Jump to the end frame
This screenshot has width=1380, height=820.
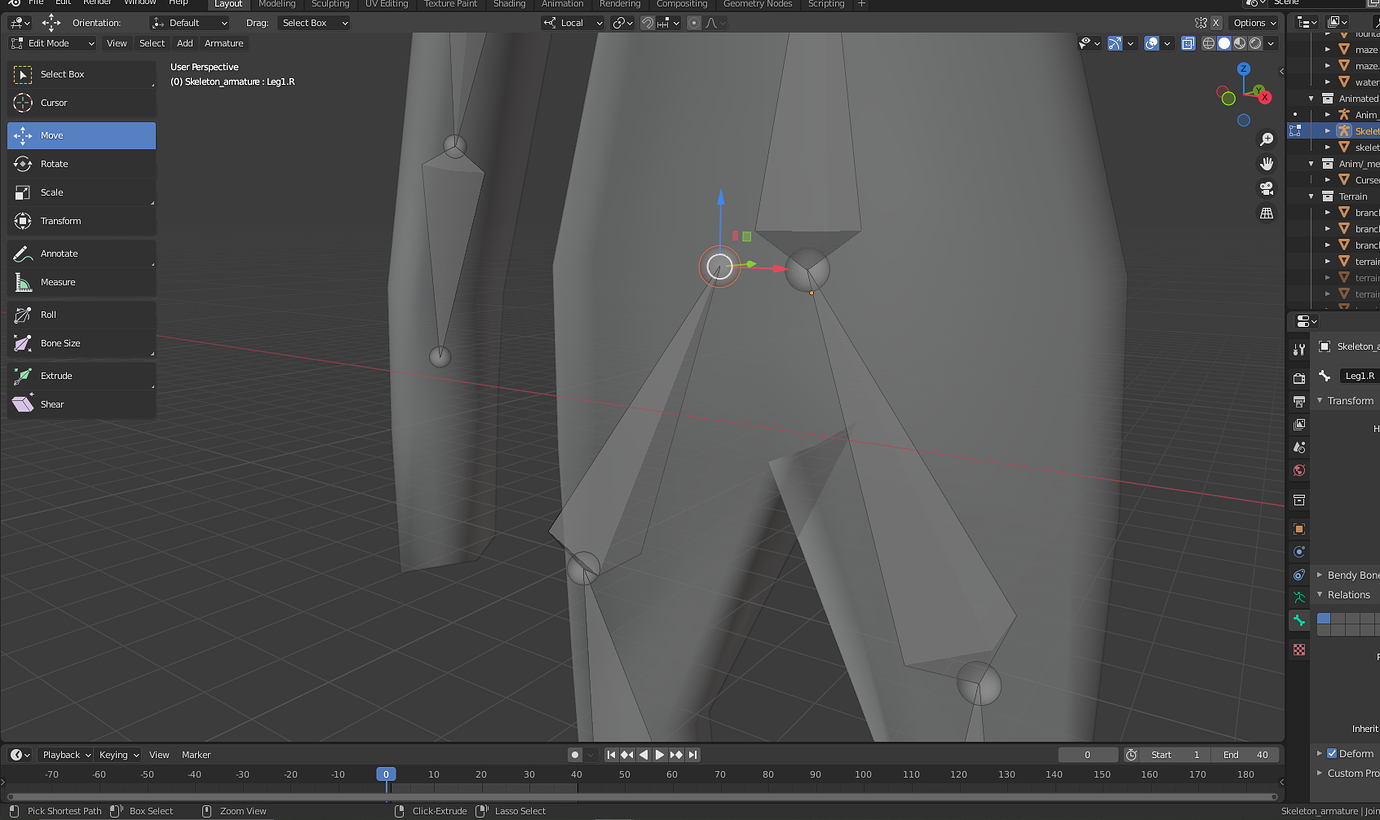click(692, 755)
